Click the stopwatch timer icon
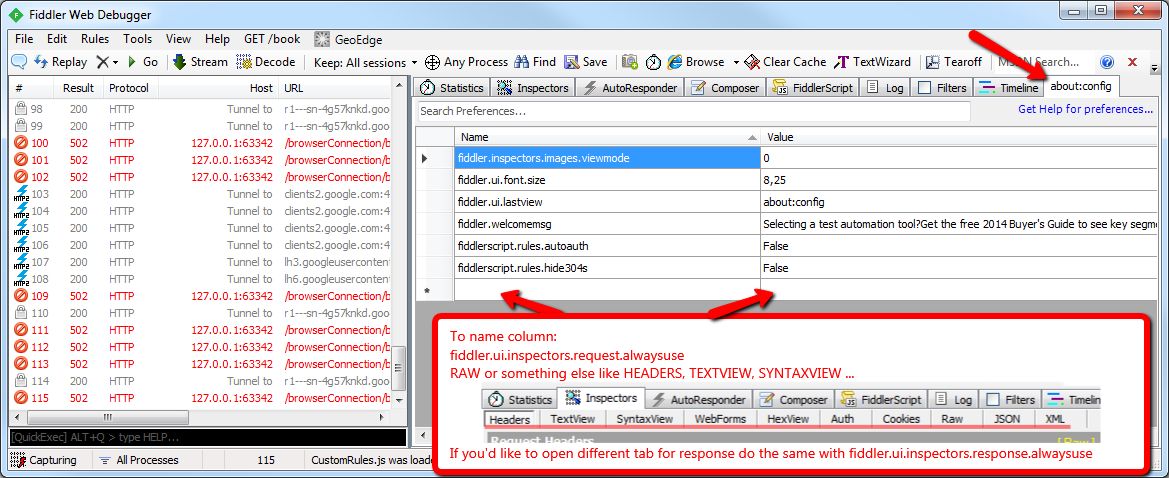The width and height of the screenshot is (1169, 478). 653,62
